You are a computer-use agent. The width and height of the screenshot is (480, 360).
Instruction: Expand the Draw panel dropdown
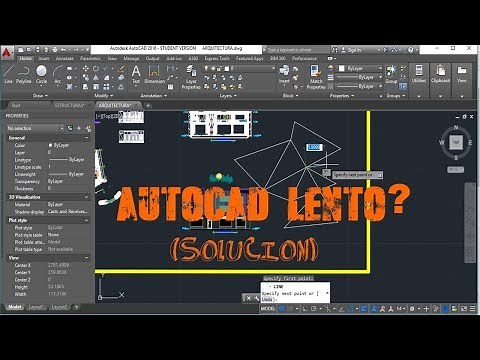[40, 96]
